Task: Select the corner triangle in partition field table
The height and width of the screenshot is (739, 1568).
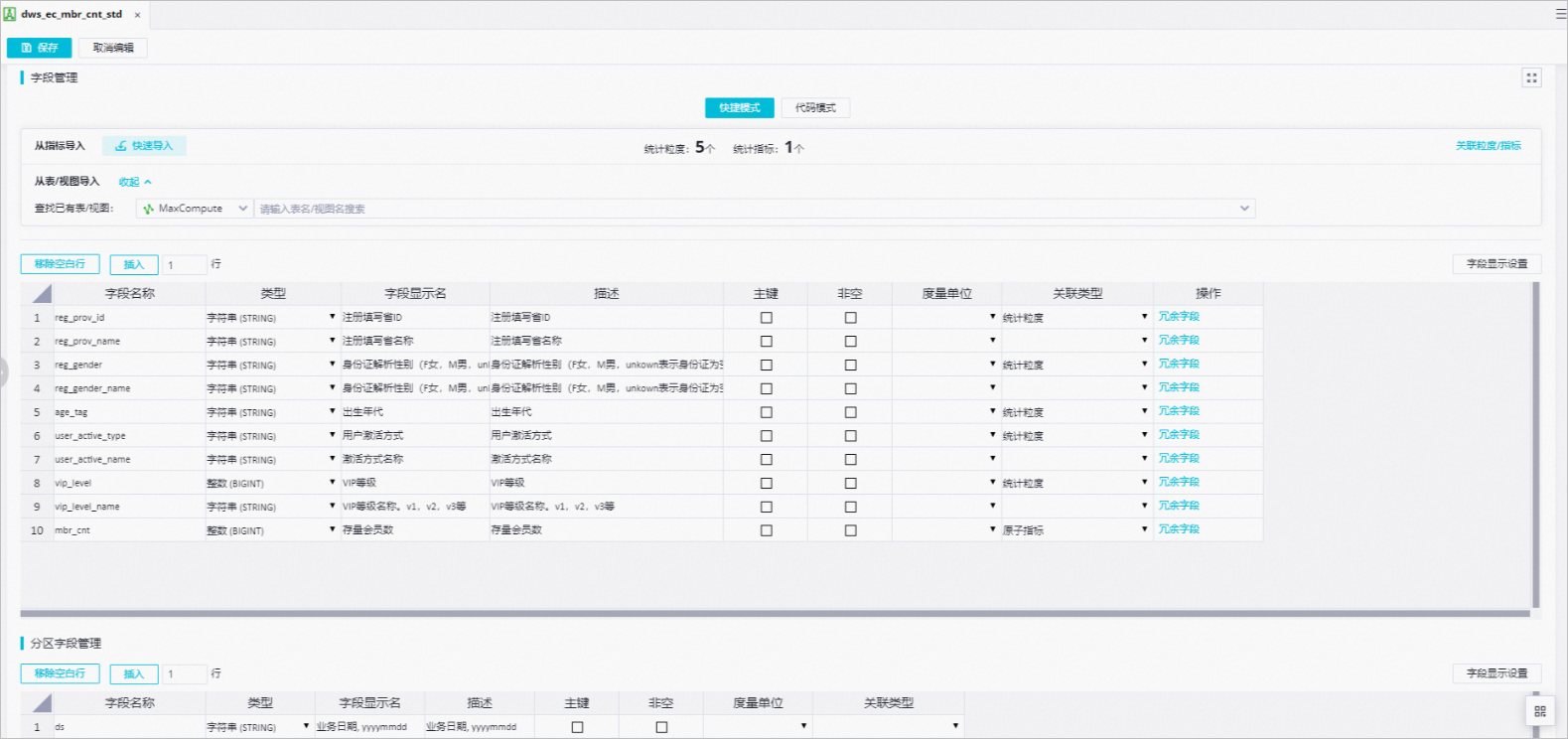Action: pyautogui.click(x=42, y=703)
